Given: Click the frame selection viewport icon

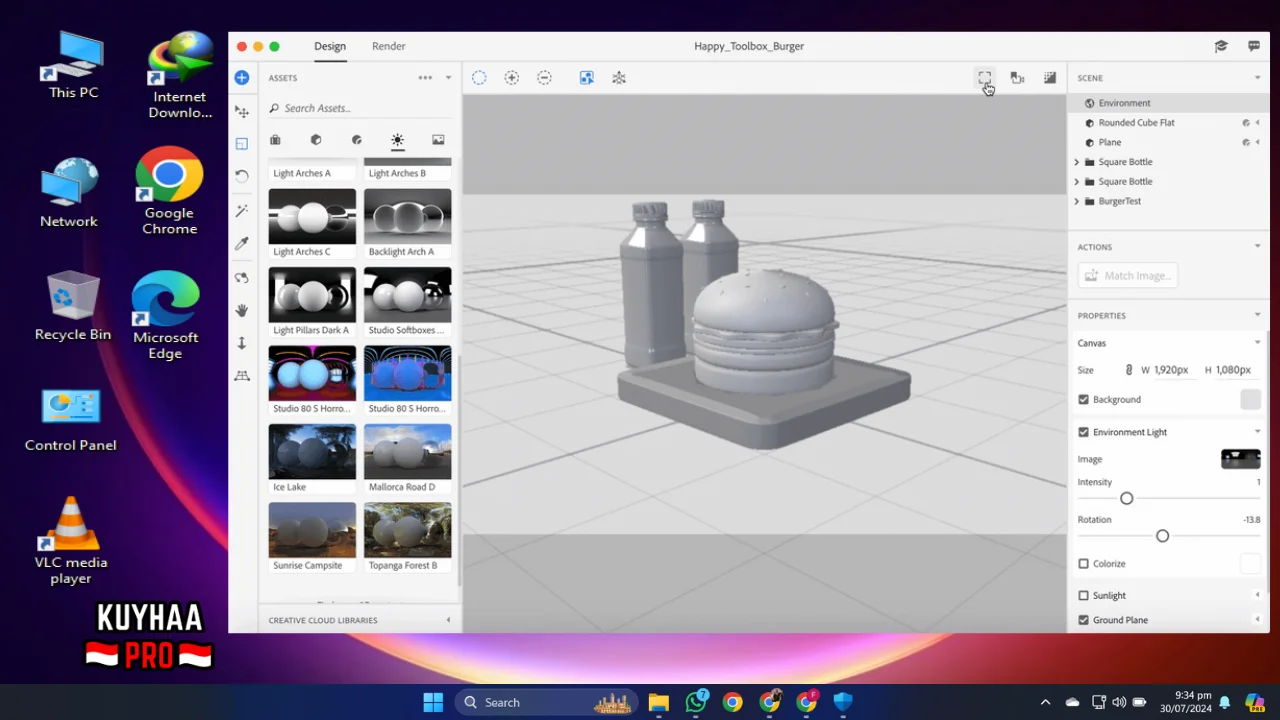Looking at the screenshot, I should [x=985, y=78].
